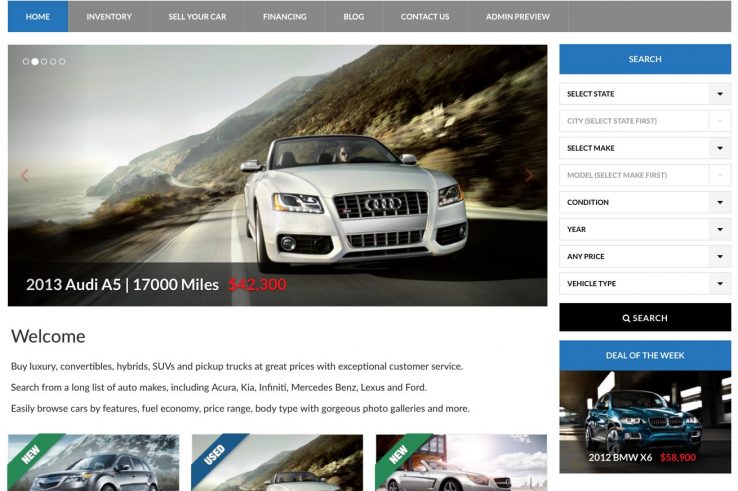The height and width of the screenshot is (491, 738).
Task: Select fourth slider pagination dot
Action: (x=53, y=61)
